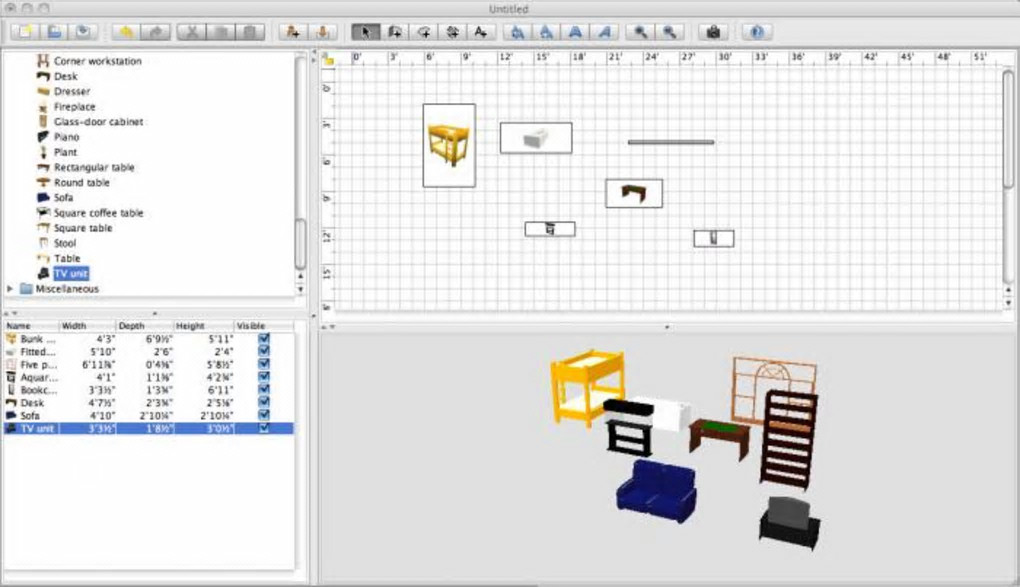
Task: Click the Save home toolbar icon
Action: [x=83, y=32]
